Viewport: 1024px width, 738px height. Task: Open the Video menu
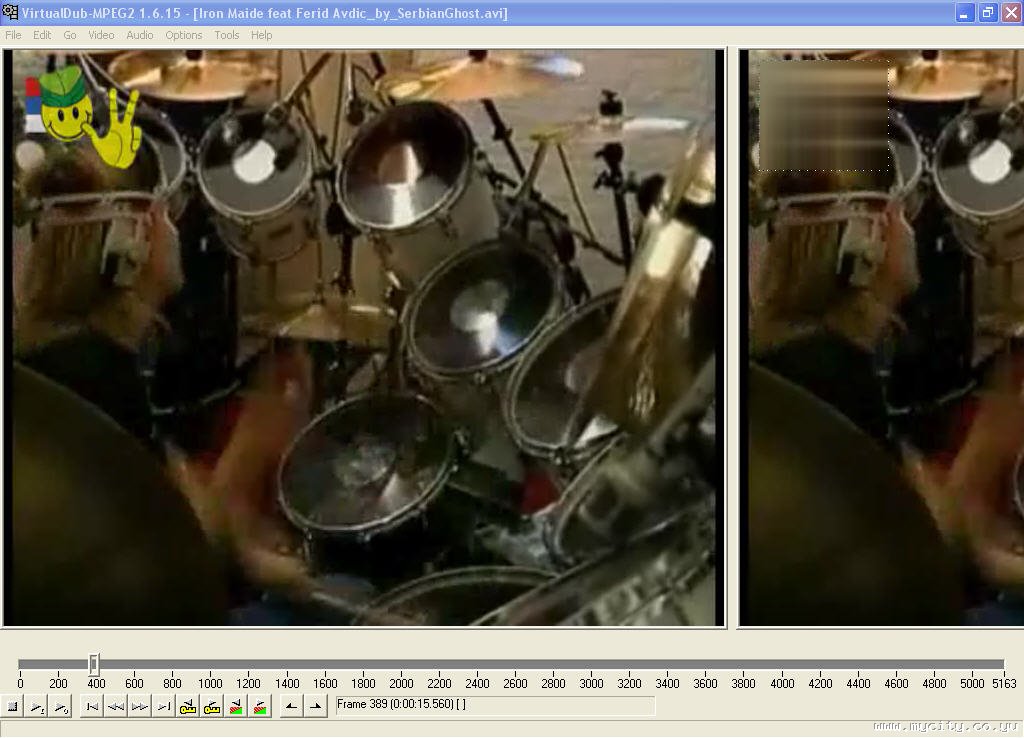pos(101,35)
